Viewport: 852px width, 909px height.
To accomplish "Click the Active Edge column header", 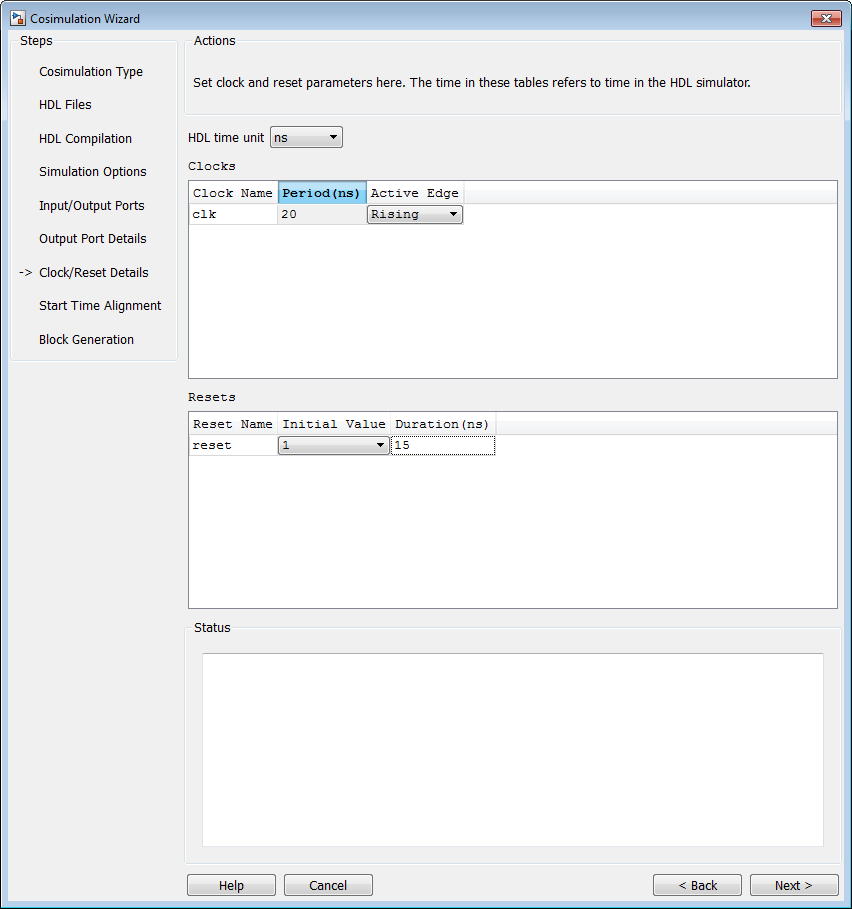I will tap(415, 193).
